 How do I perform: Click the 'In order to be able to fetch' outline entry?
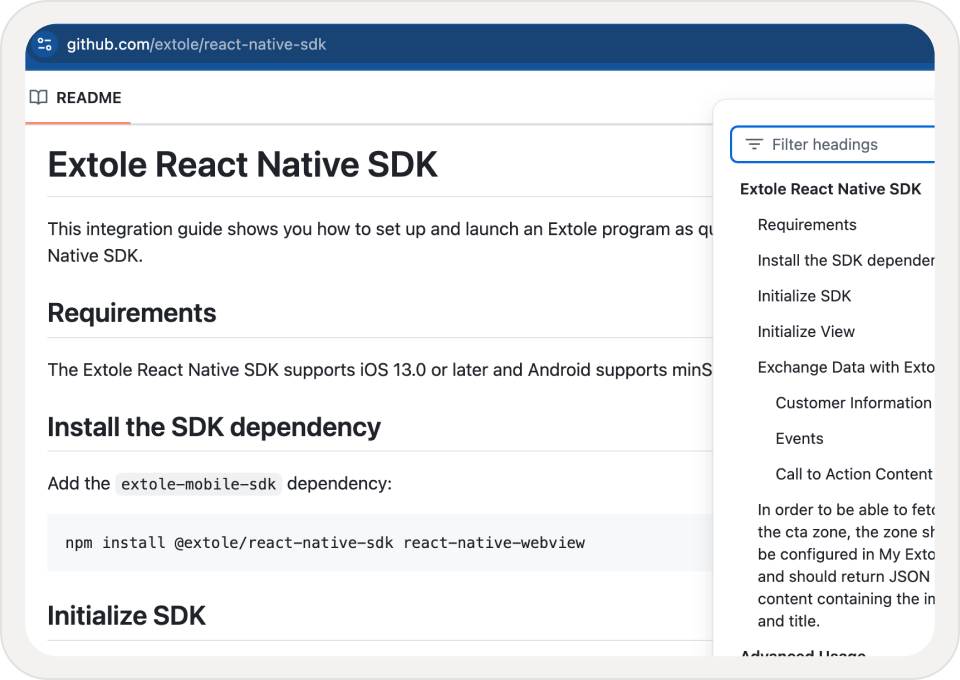846,565
